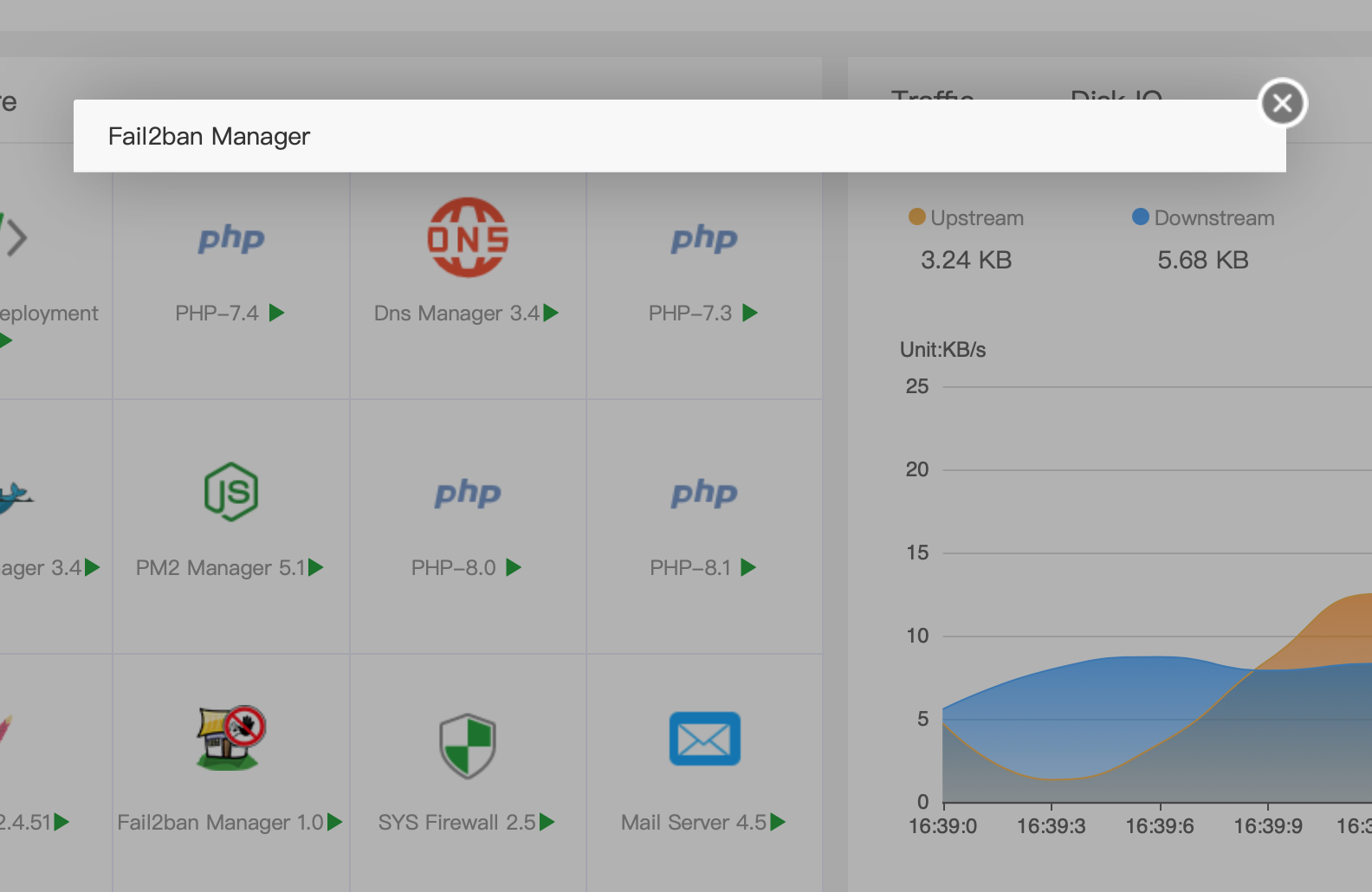Open the Fail2ban Manager 1.0 text link

point(220,823)
